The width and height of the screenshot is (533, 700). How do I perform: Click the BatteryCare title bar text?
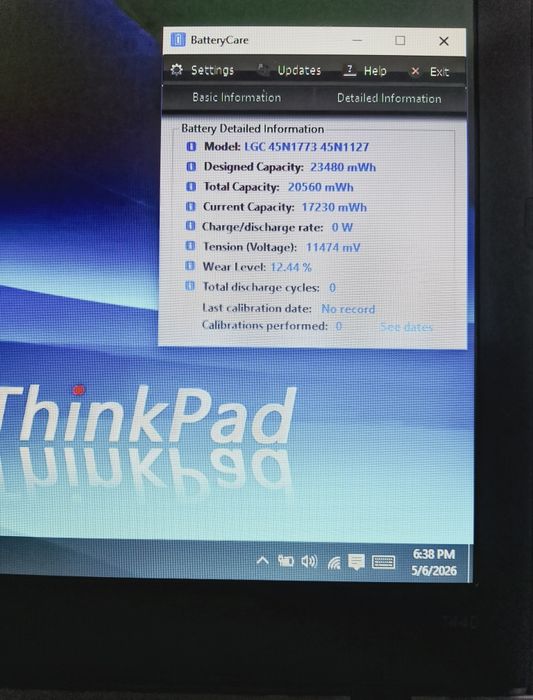point(219,40)
